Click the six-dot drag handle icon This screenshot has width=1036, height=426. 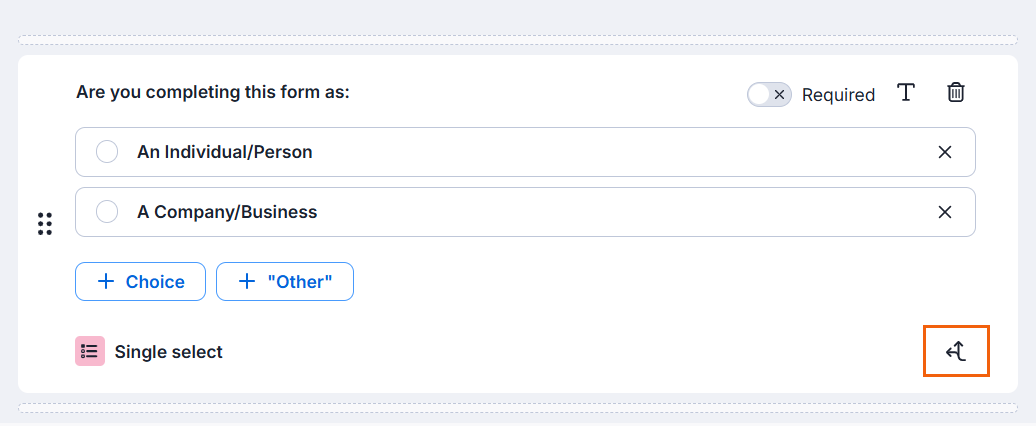45,224
